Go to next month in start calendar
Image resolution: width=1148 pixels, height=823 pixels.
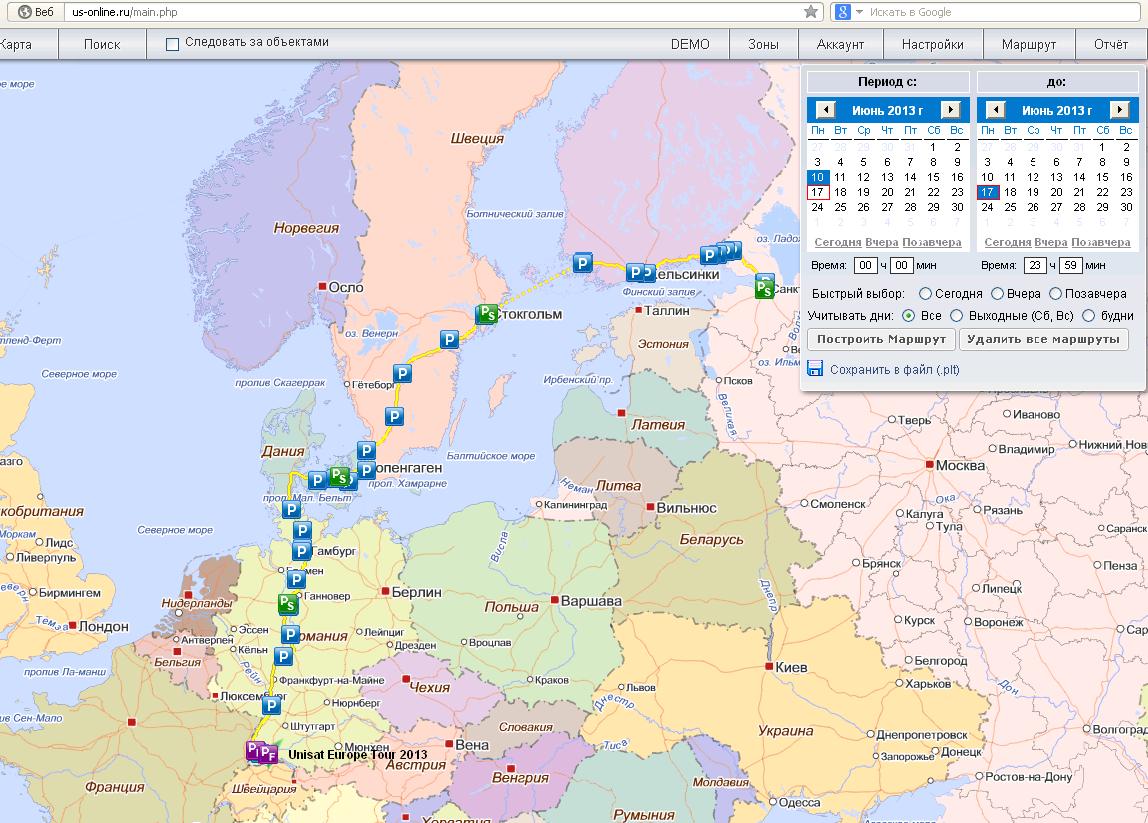950,110
